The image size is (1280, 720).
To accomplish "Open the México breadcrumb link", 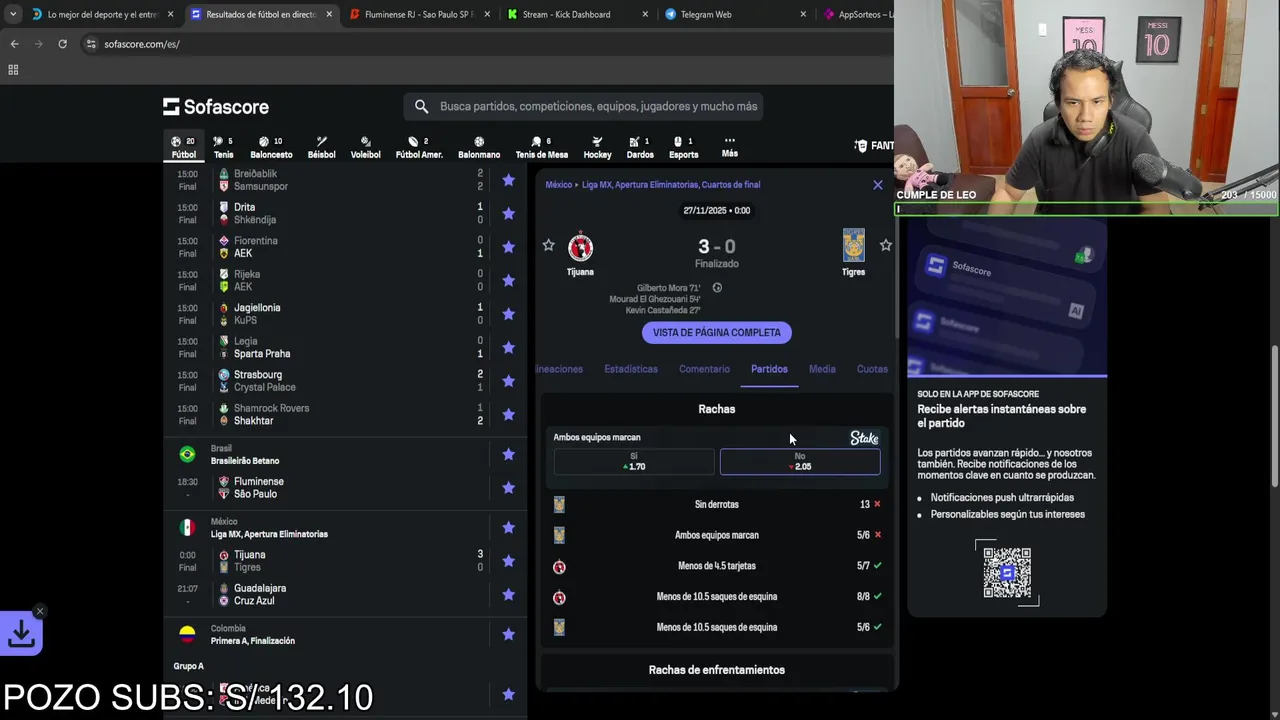I will (x=559, y=185).
